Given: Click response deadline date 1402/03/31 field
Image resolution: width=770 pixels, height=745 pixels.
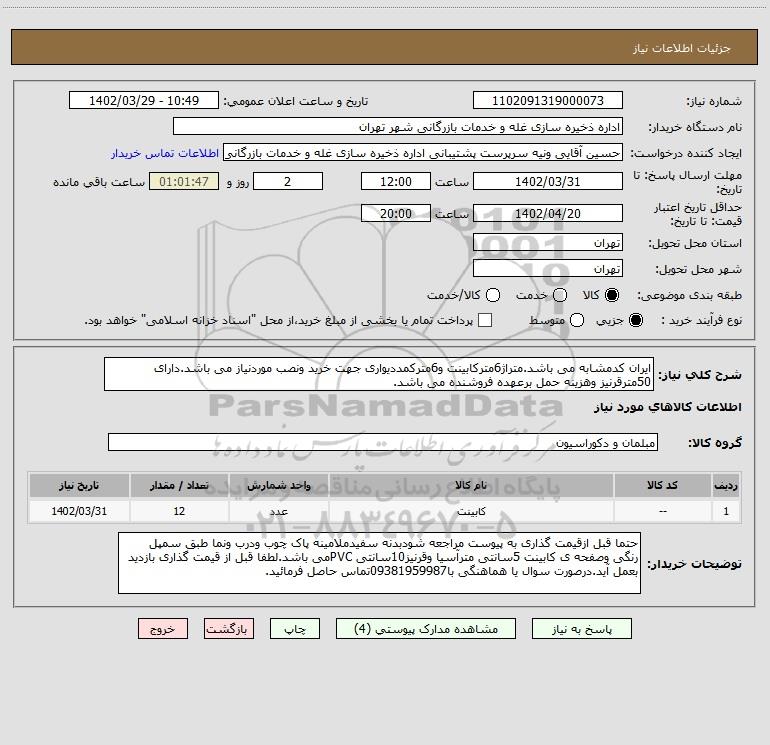Looking at the screenshot, I should pyautogui.click(x=548, y=181).
